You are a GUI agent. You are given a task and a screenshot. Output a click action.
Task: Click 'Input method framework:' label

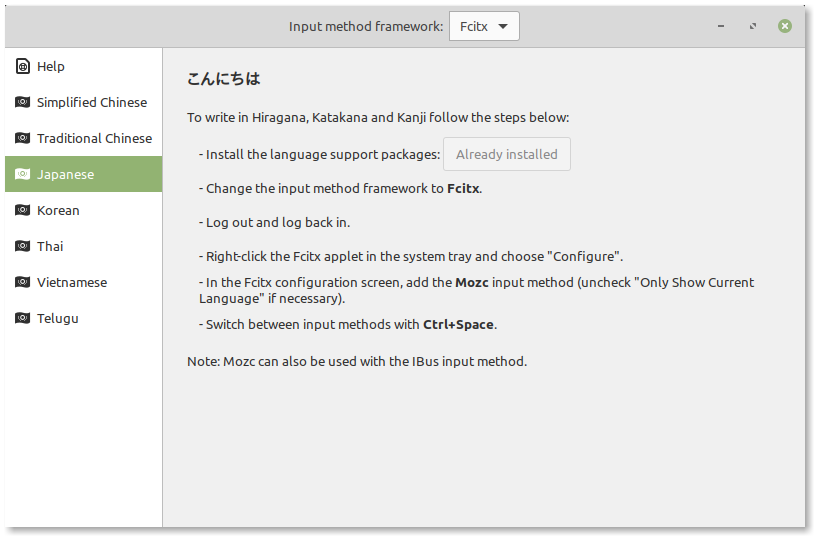pyautogui.click(x=366, y=26)
